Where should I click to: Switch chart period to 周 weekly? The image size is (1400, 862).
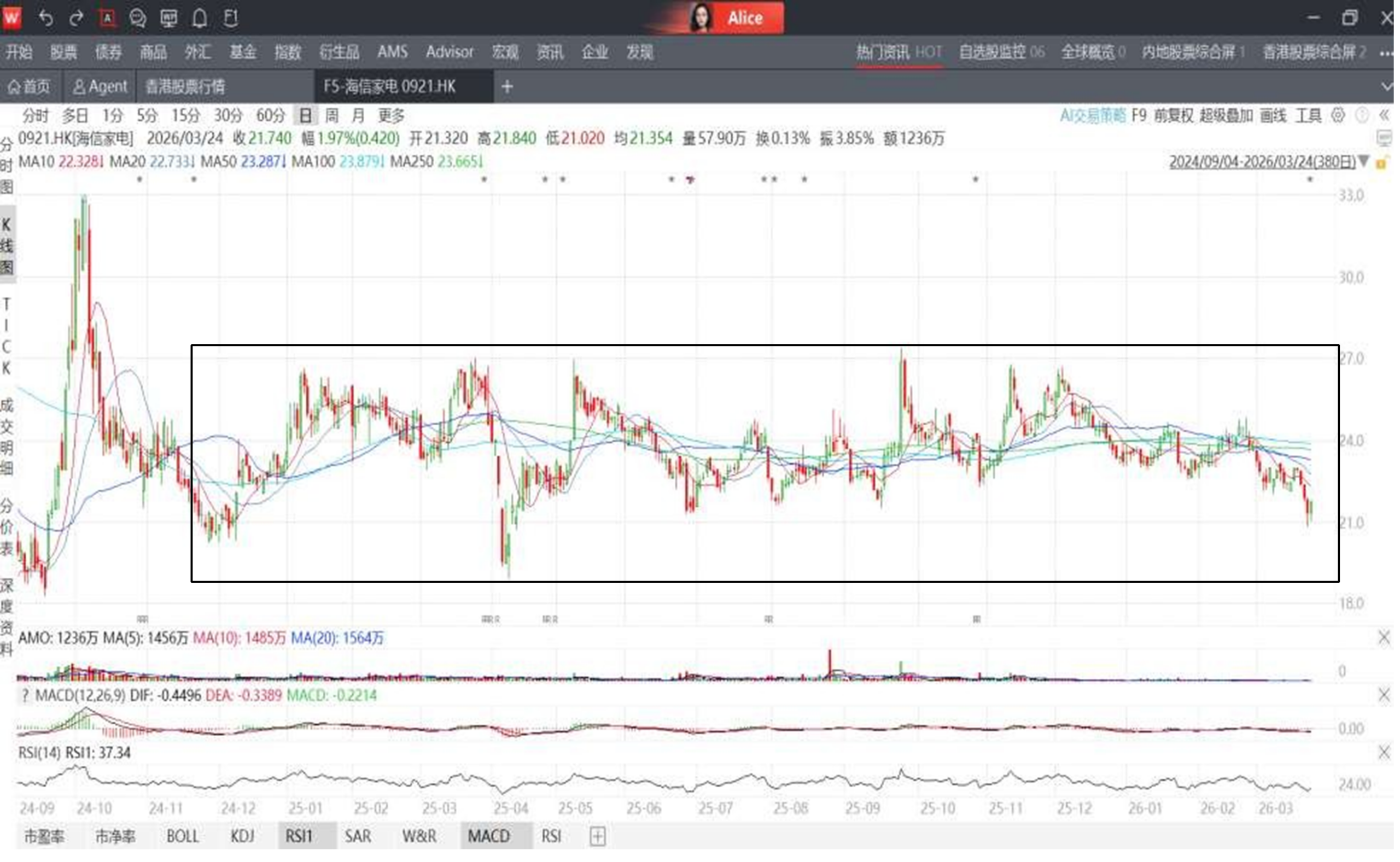point(331,116)
